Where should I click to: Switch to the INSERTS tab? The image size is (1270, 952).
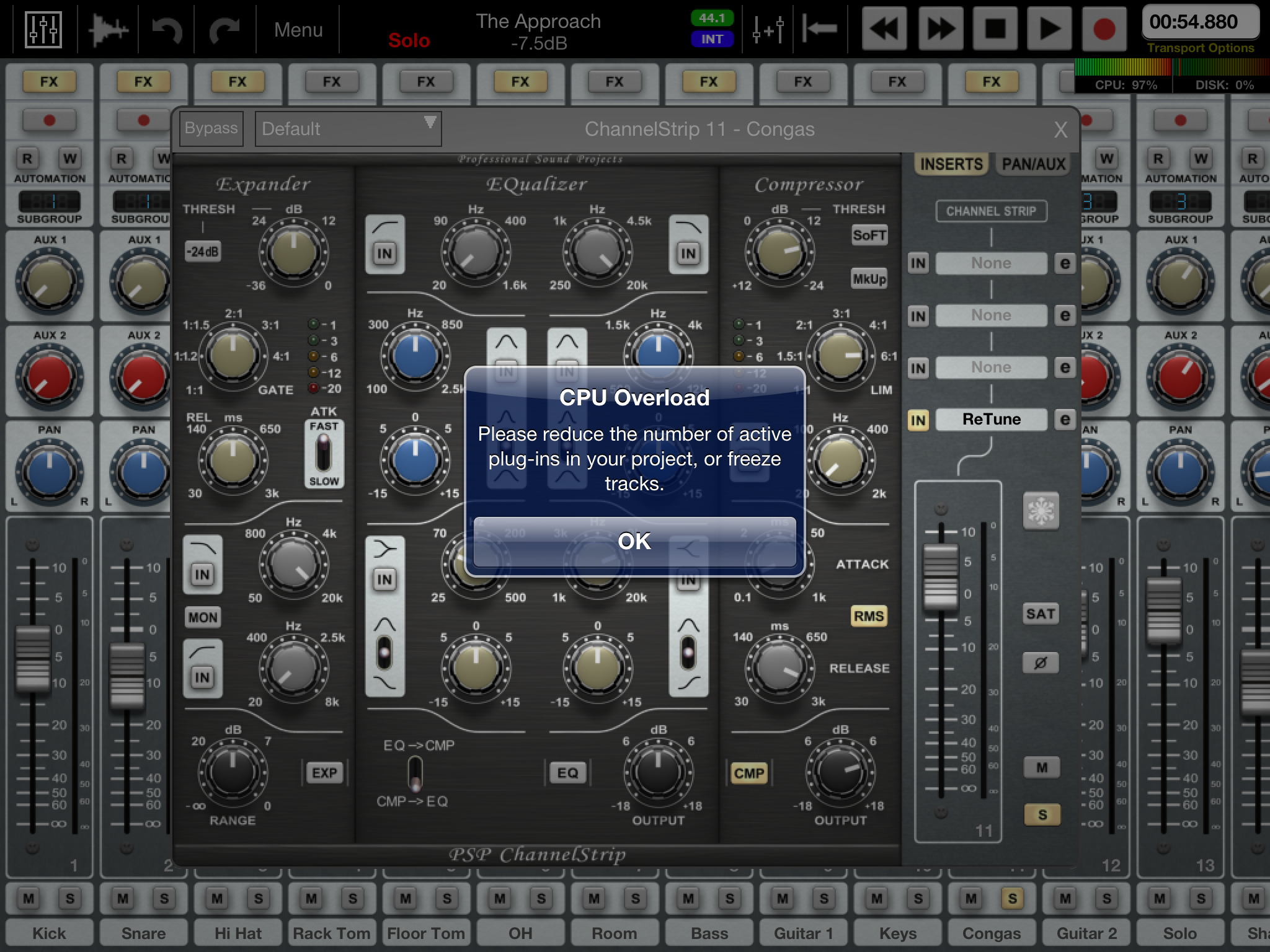pyautogui.click(x=951, y=164)
